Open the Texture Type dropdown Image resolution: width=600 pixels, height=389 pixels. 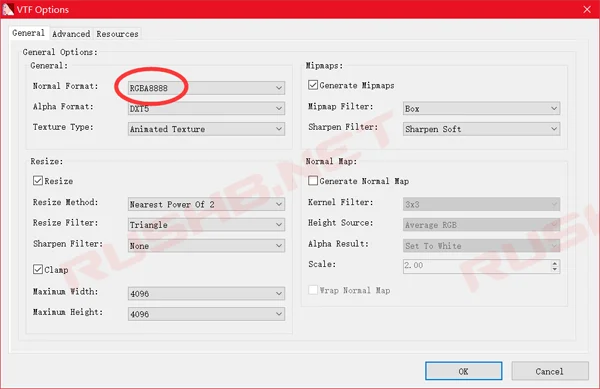tap(206, 129)
